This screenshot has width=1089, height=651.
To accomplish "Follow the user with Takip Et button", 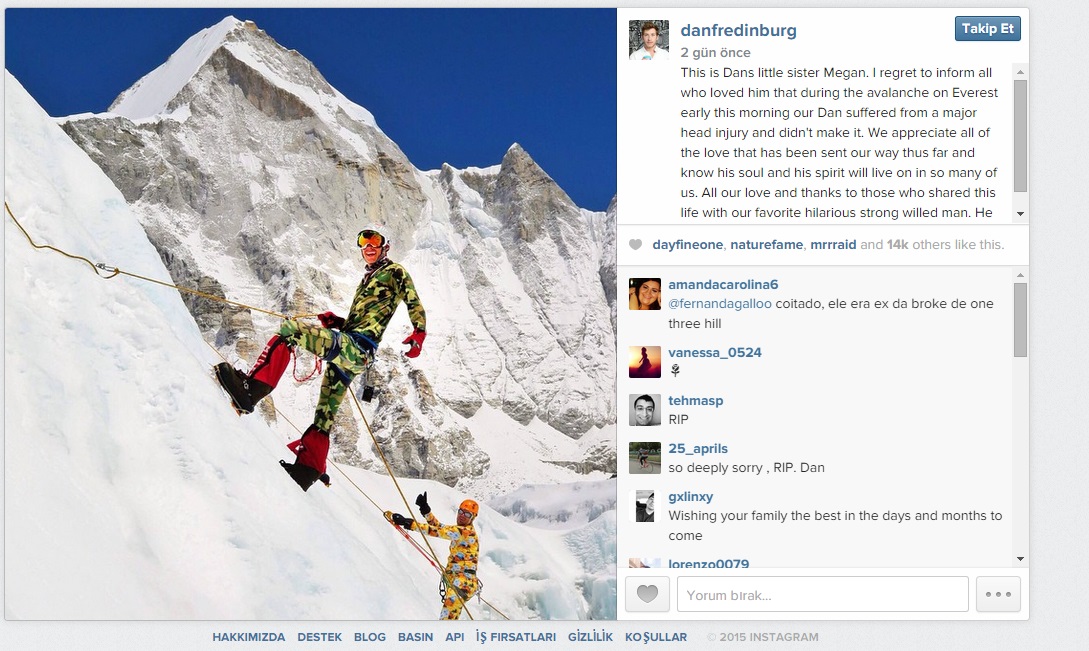I will pos(988,28).
